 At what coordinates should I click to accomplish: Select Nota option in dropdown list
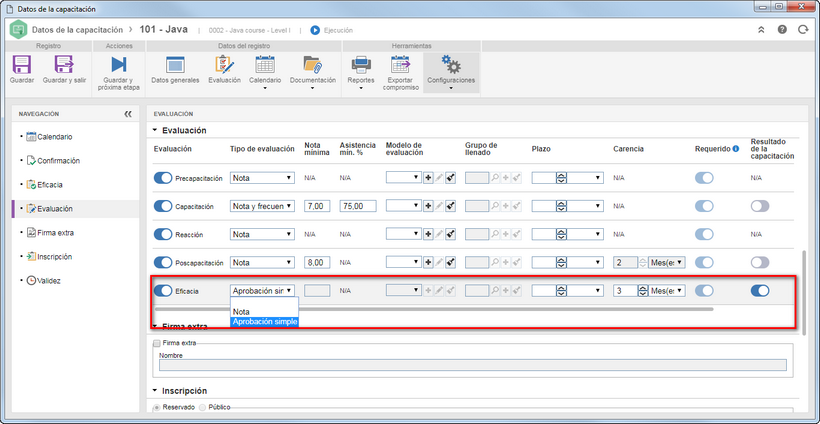(264, 312)
